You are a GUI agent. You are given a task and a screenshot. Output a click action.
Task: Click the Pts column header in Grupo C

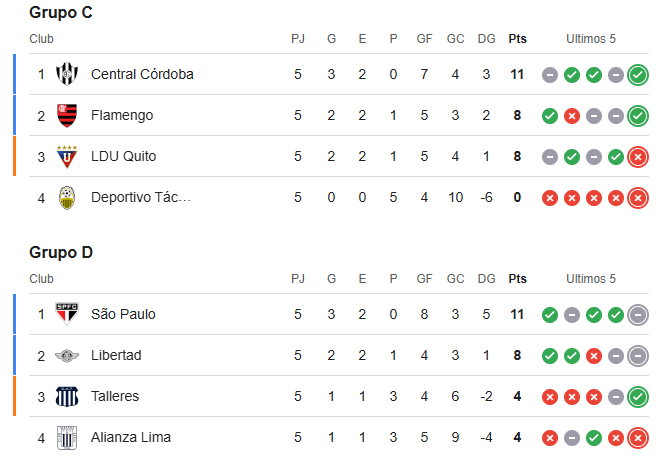click(x=518, y=39)
